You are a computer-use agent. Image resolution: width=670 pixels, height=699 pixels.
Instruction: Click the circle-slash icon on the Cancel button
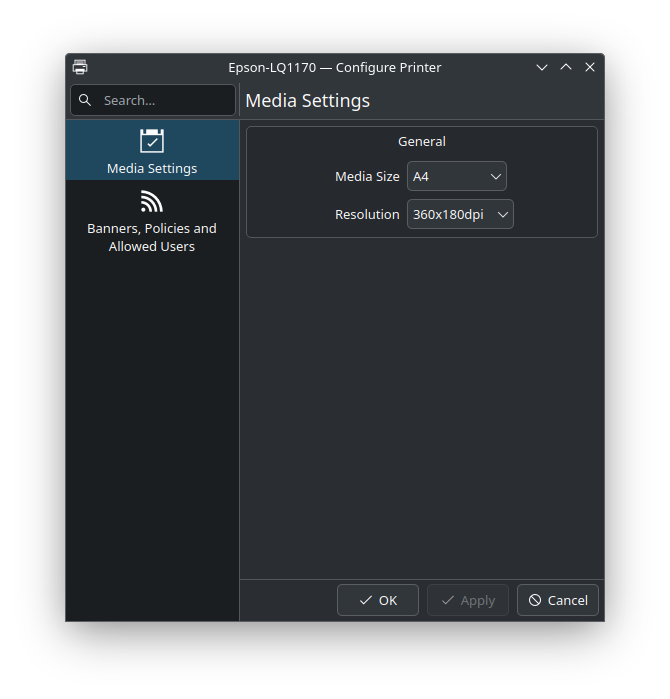[535, 600]
